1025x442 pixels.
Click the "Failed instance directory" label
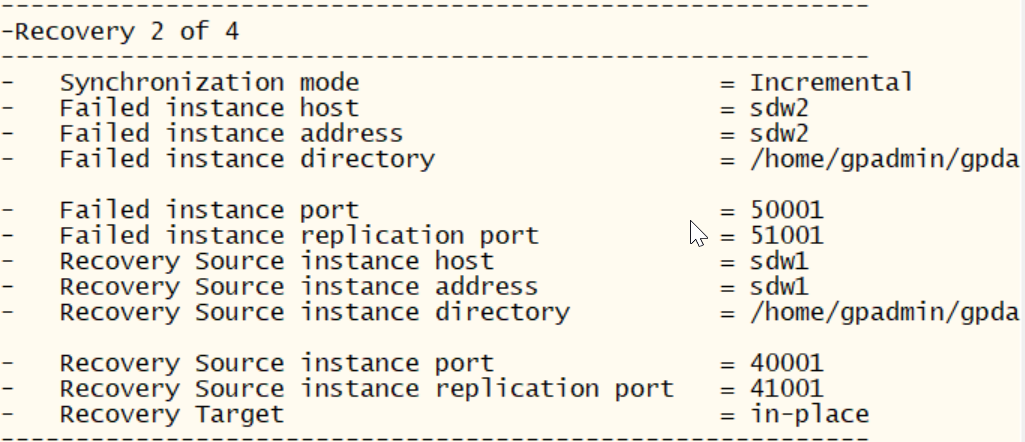pyautogui.click(x=247, y=159)
